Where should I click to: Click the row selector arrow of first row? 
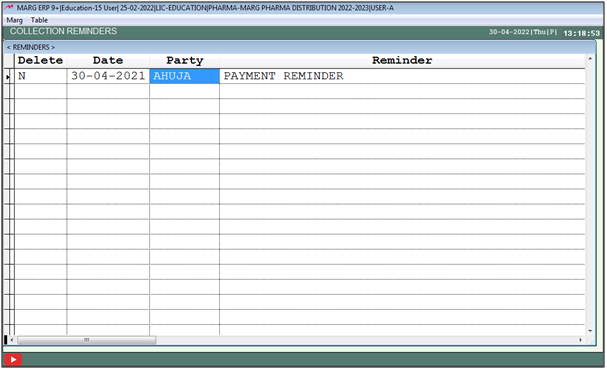8,77
